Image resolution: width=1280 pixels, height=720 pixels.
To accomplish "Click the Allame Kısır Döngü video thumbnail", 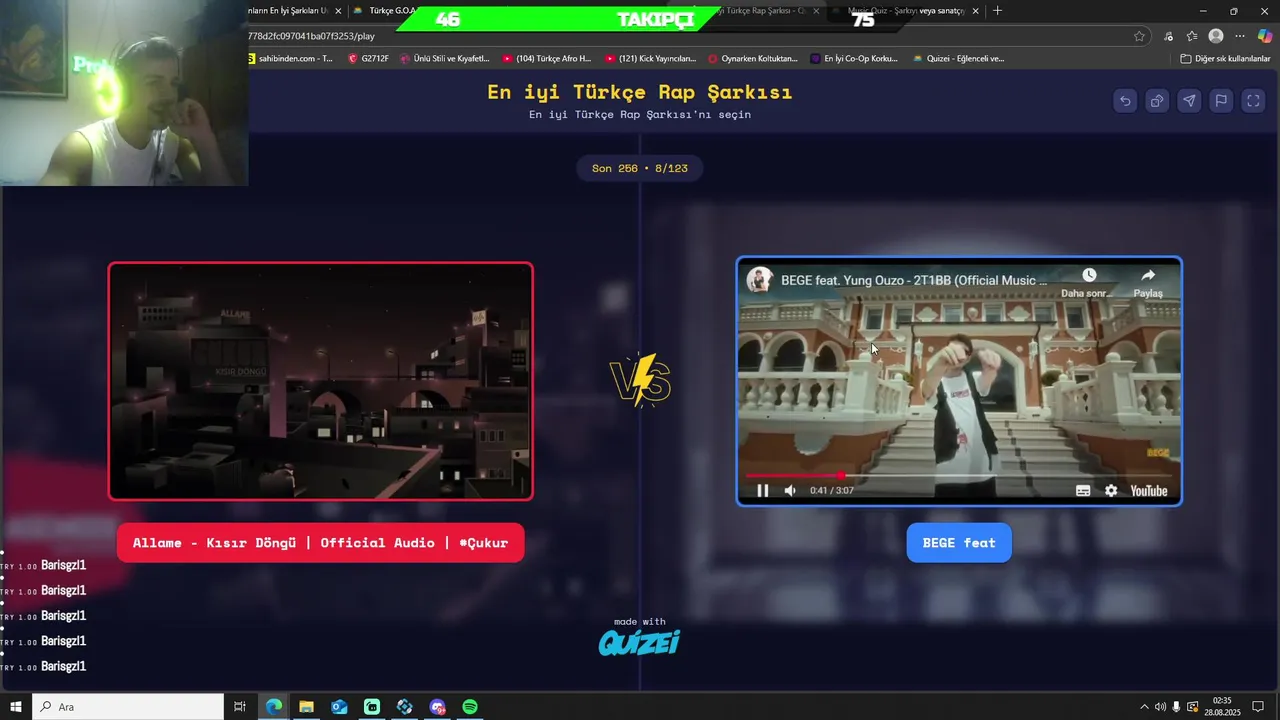I will [320, 381].
